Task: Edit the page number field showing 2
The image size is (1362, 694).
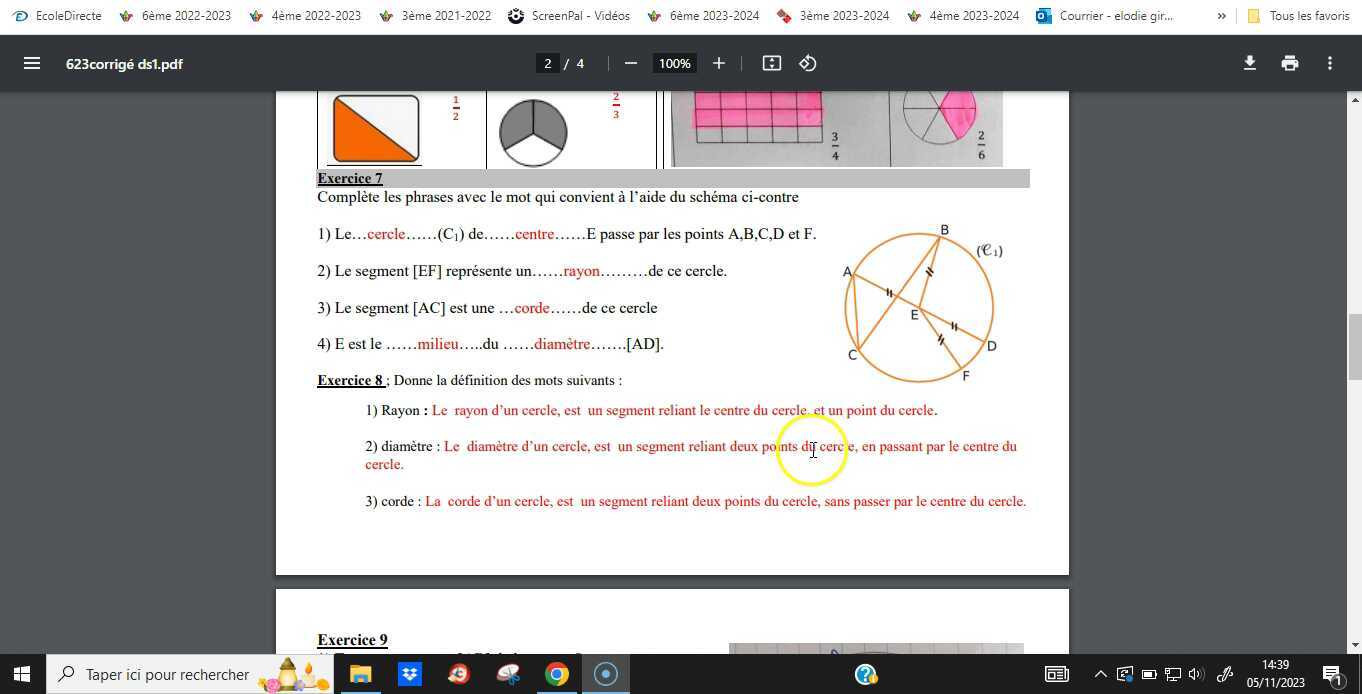Action: [x=547, y=63]
